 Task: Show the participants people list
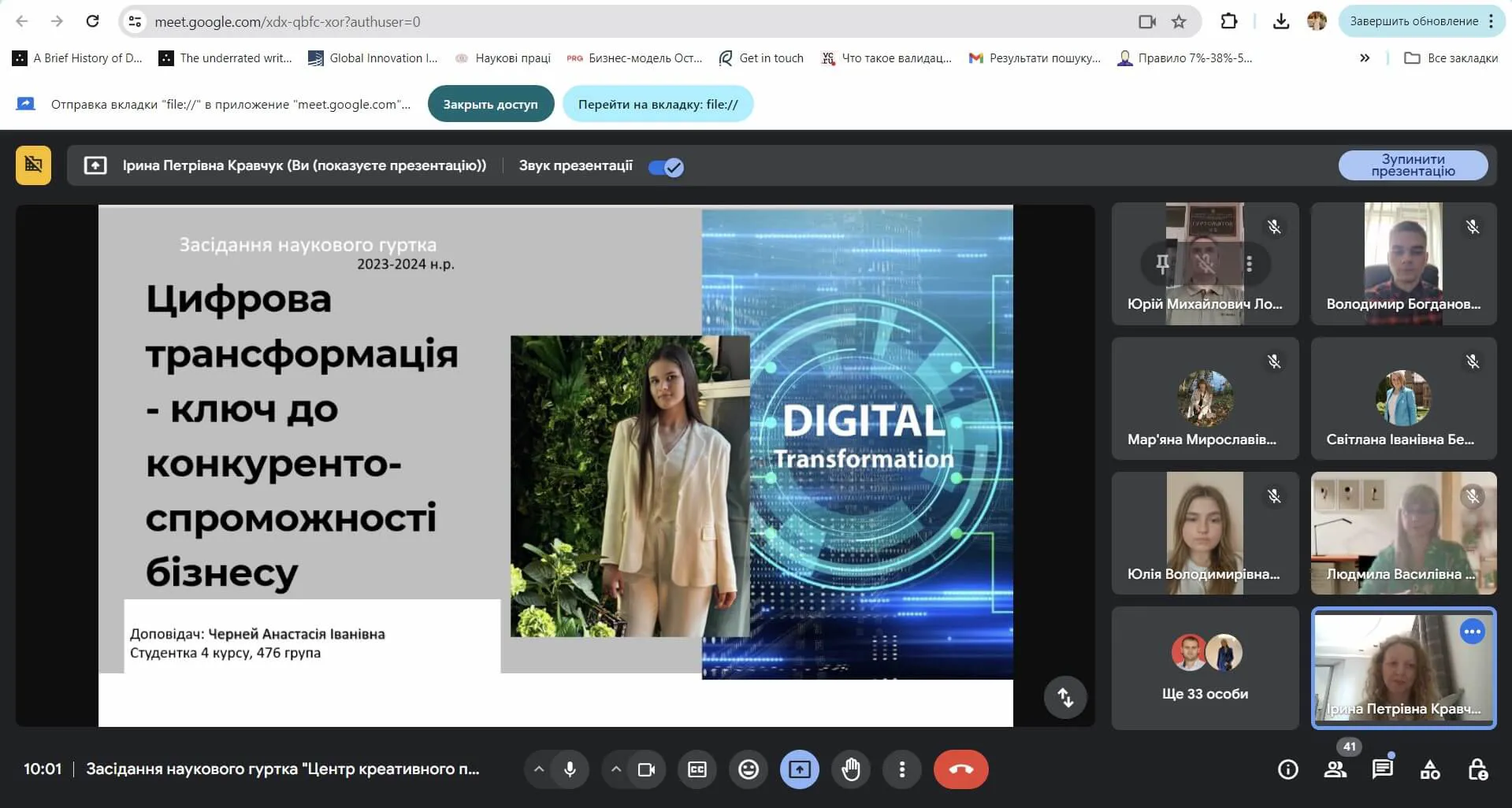pyautogui.click(x=1335, y=769)
